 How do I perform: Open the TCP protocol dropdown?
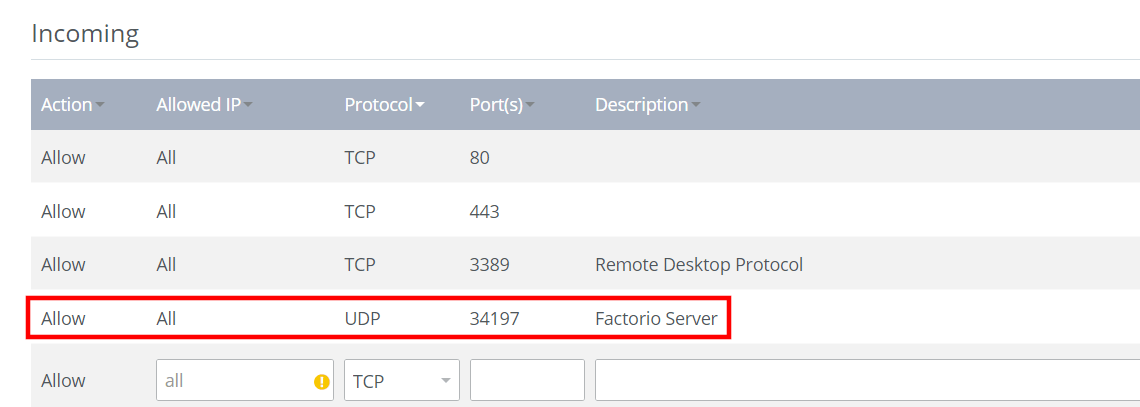pyautogui.click(x=402, y=380)
